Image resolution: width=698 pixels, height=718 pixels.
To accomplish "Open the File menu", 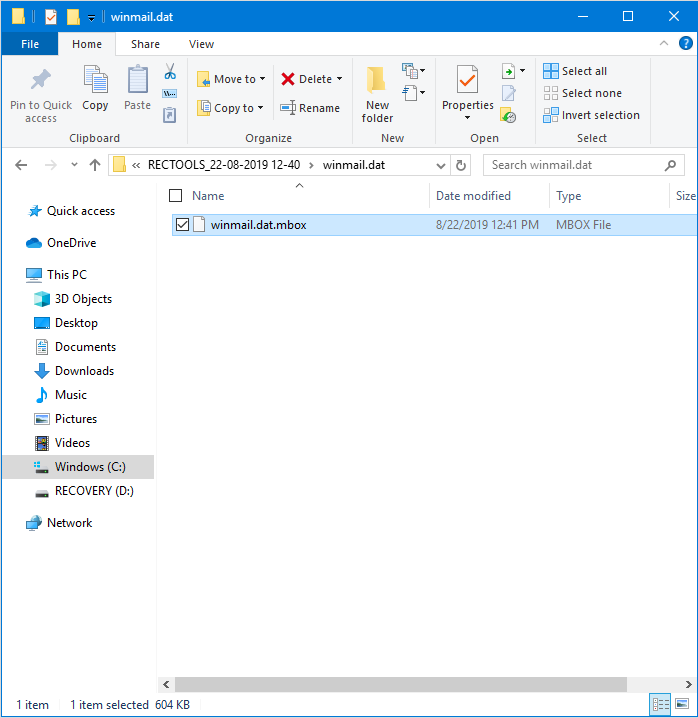I will point(30,44).
